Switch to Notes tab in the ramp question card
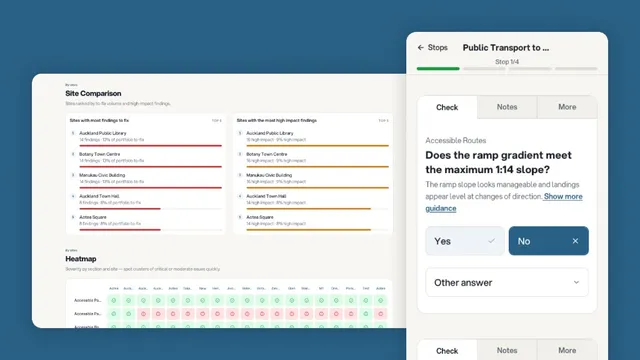The height and width of the screenshot is (360, 640). [x=507, y=107]
